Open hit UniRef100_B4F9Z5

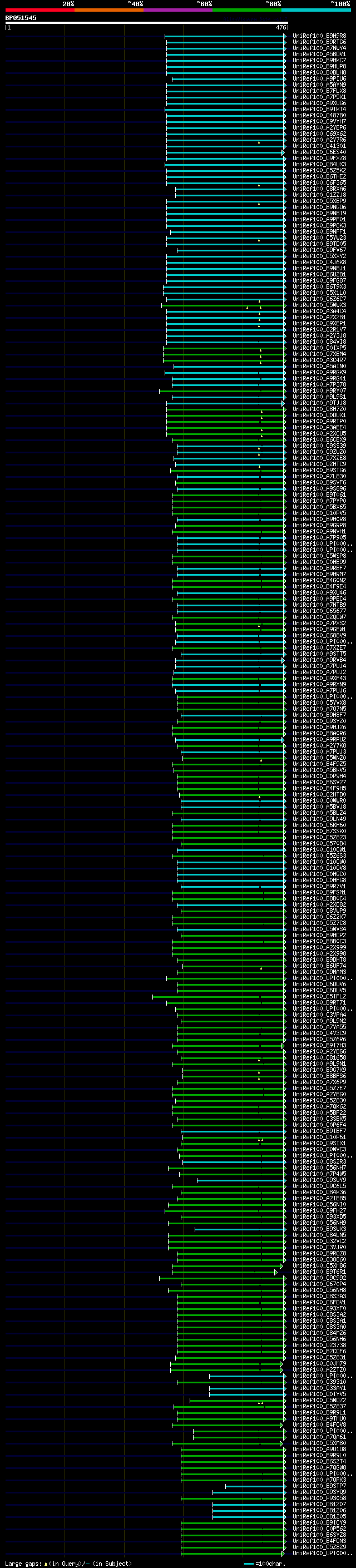point(319,764)
